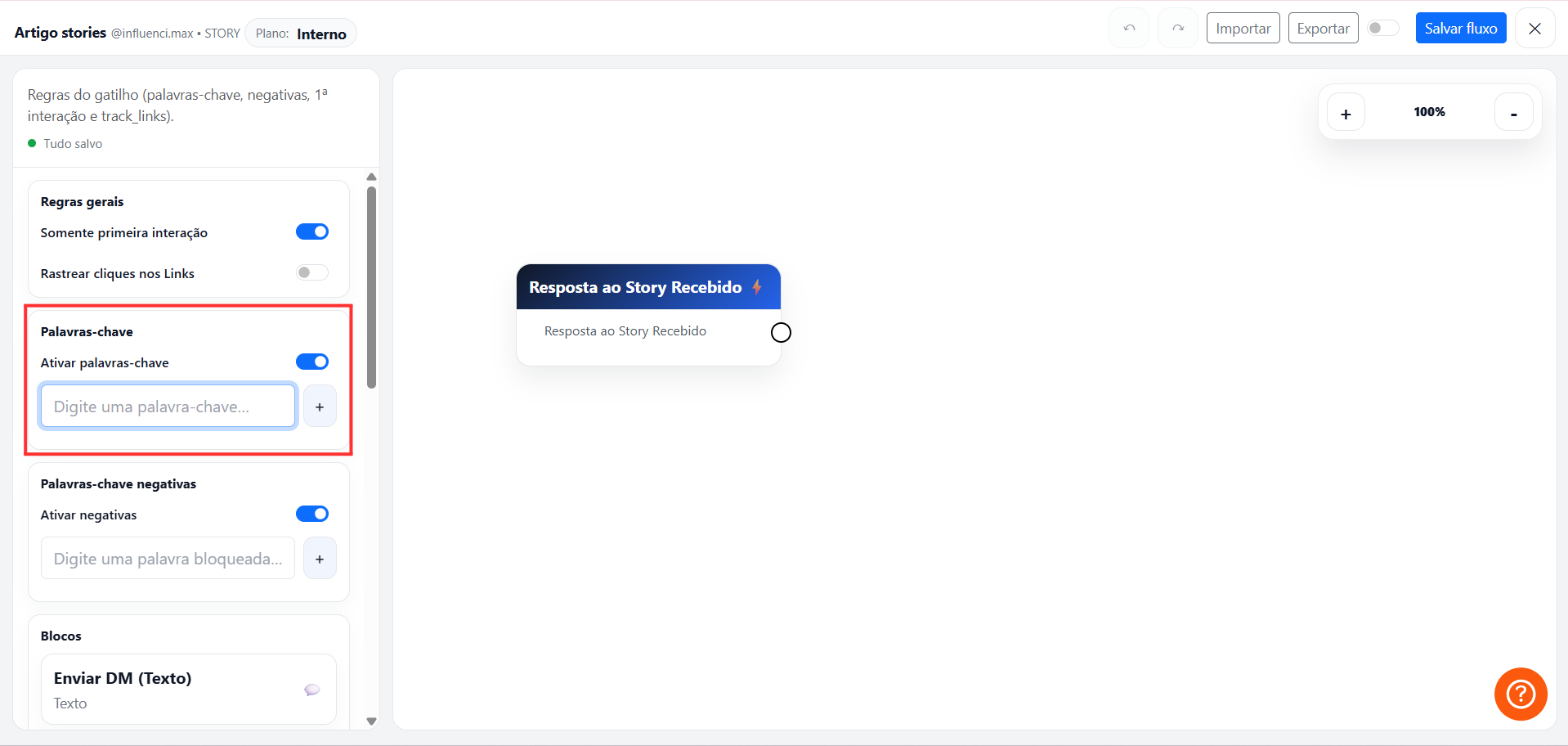Toggle the switch next to Exportar
1568x746 pixels.
(x=1383, y=28)
